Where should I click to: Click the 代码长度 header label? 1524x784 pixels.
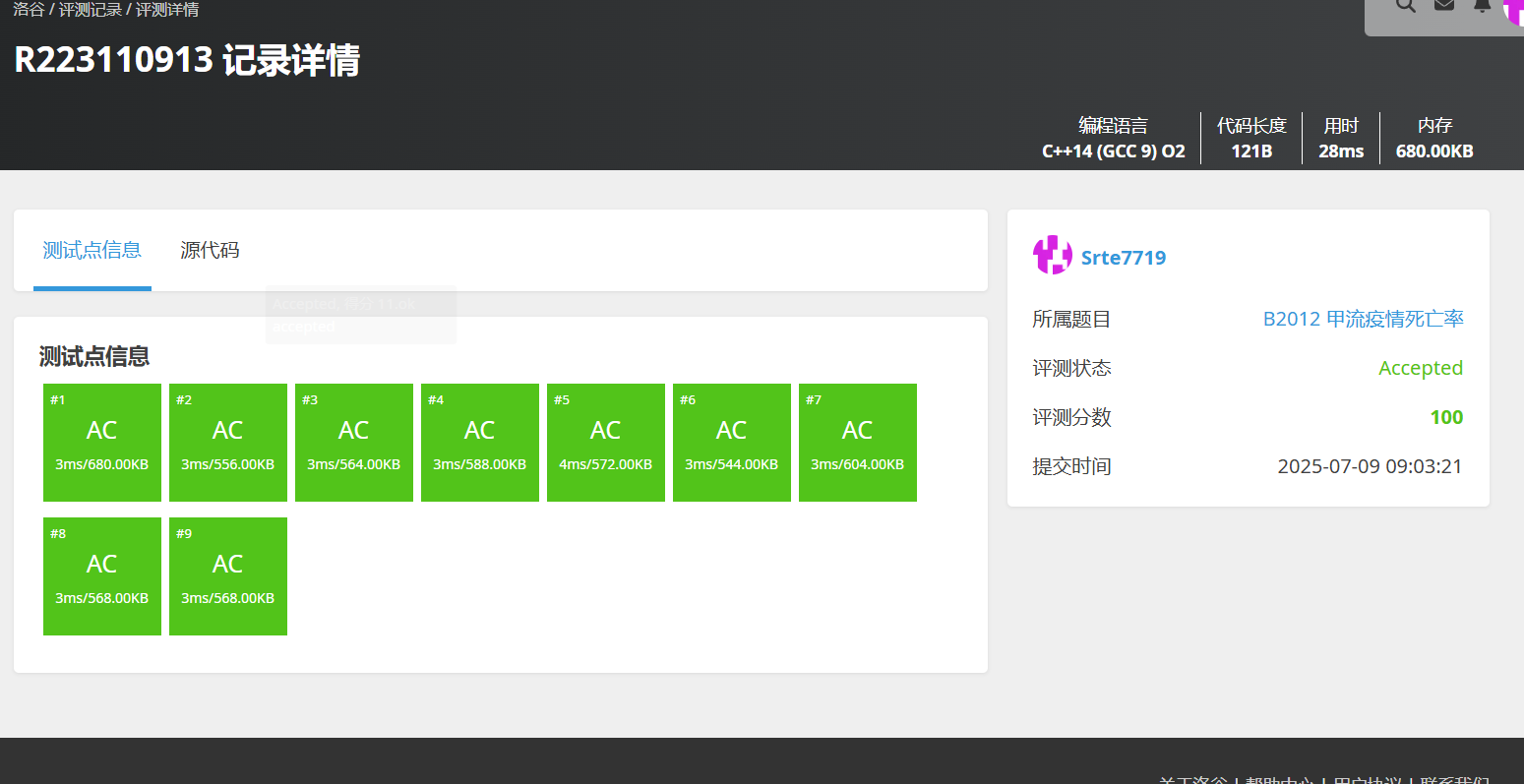tap(1251, 125)
